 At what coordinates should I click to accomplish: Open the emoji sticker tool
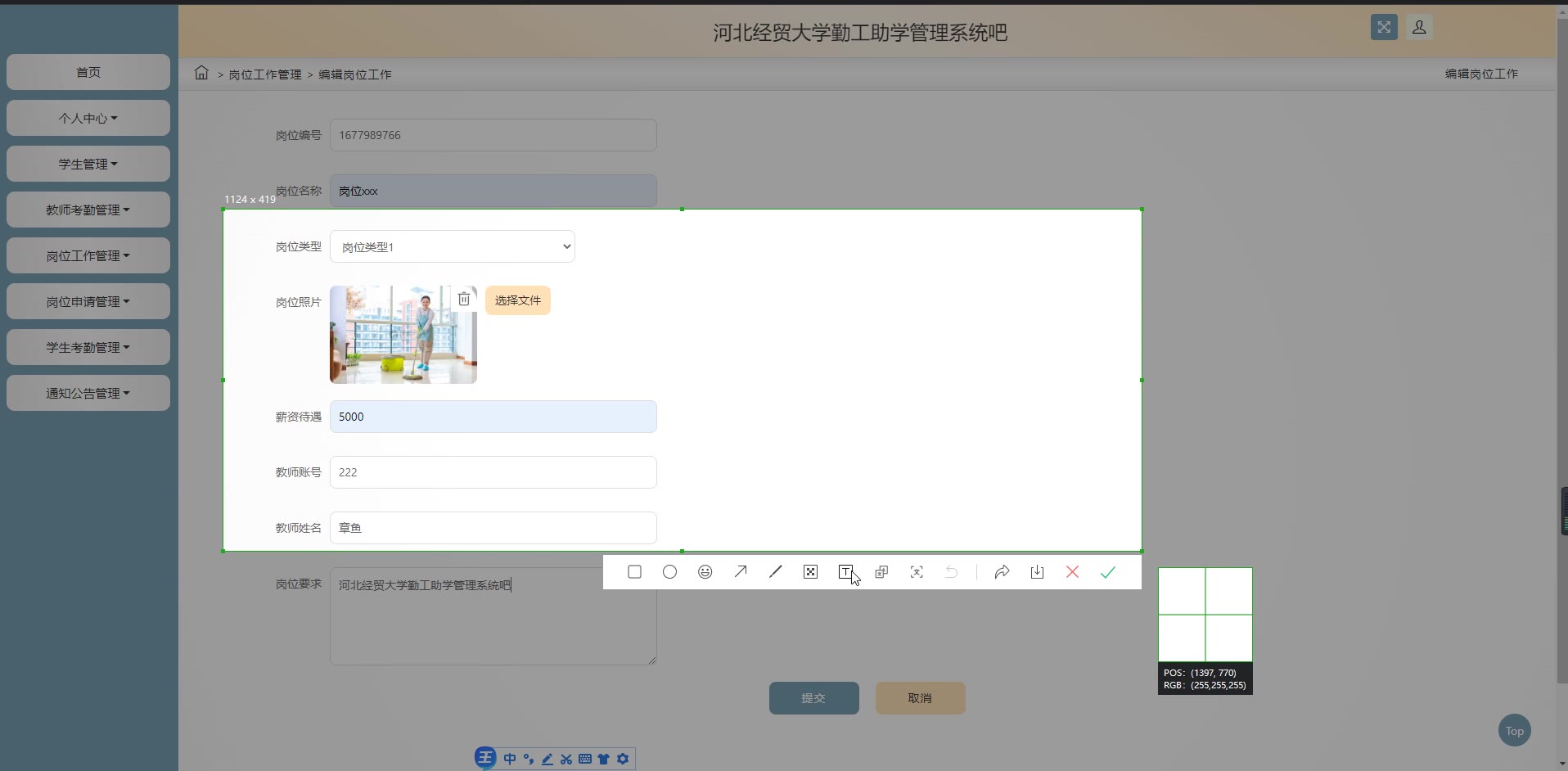tap(705, 572)
